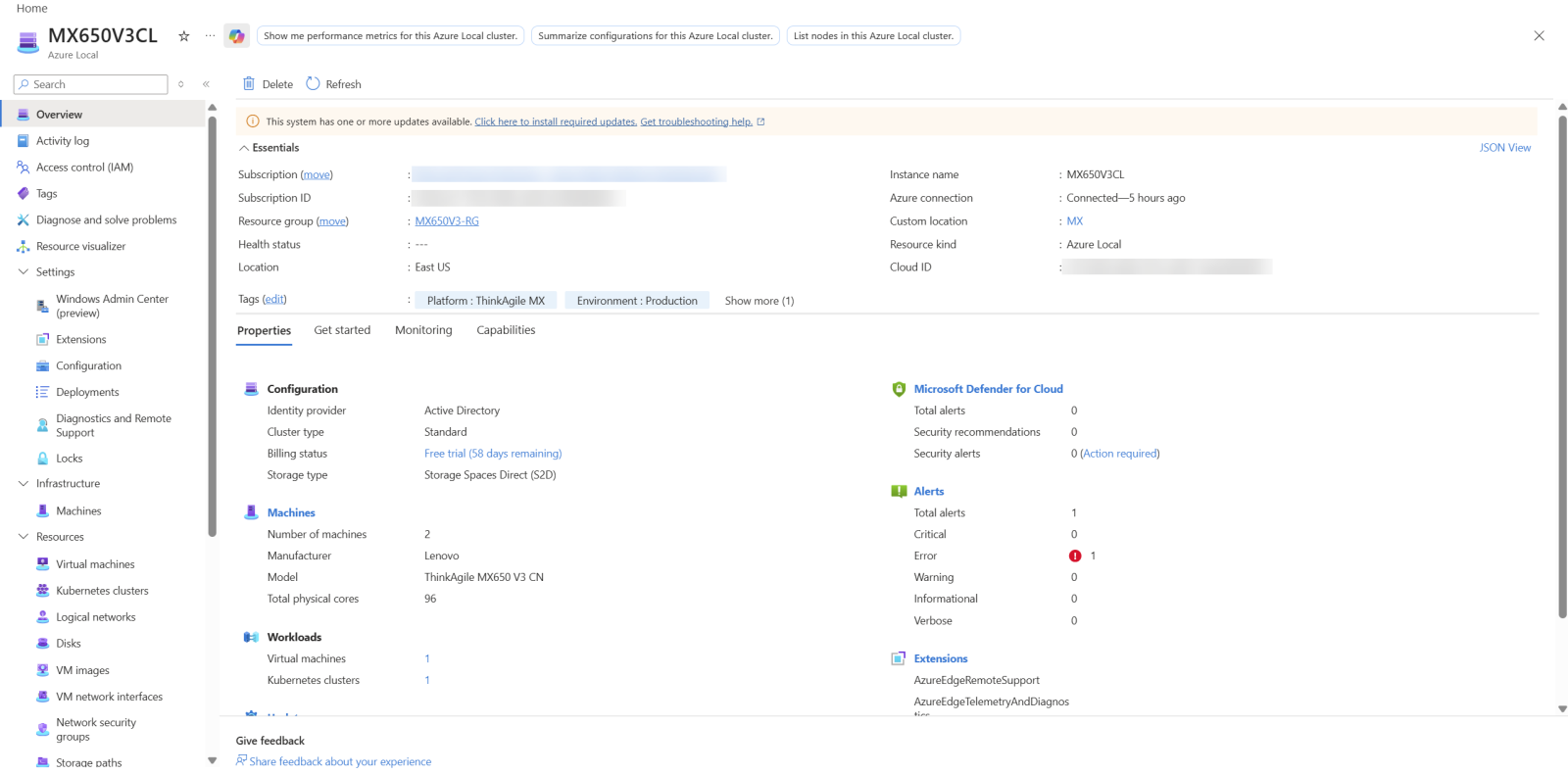Click the Deployments list icon
Viewport: 1568px width, 774px height.
[x=43, y=392]
